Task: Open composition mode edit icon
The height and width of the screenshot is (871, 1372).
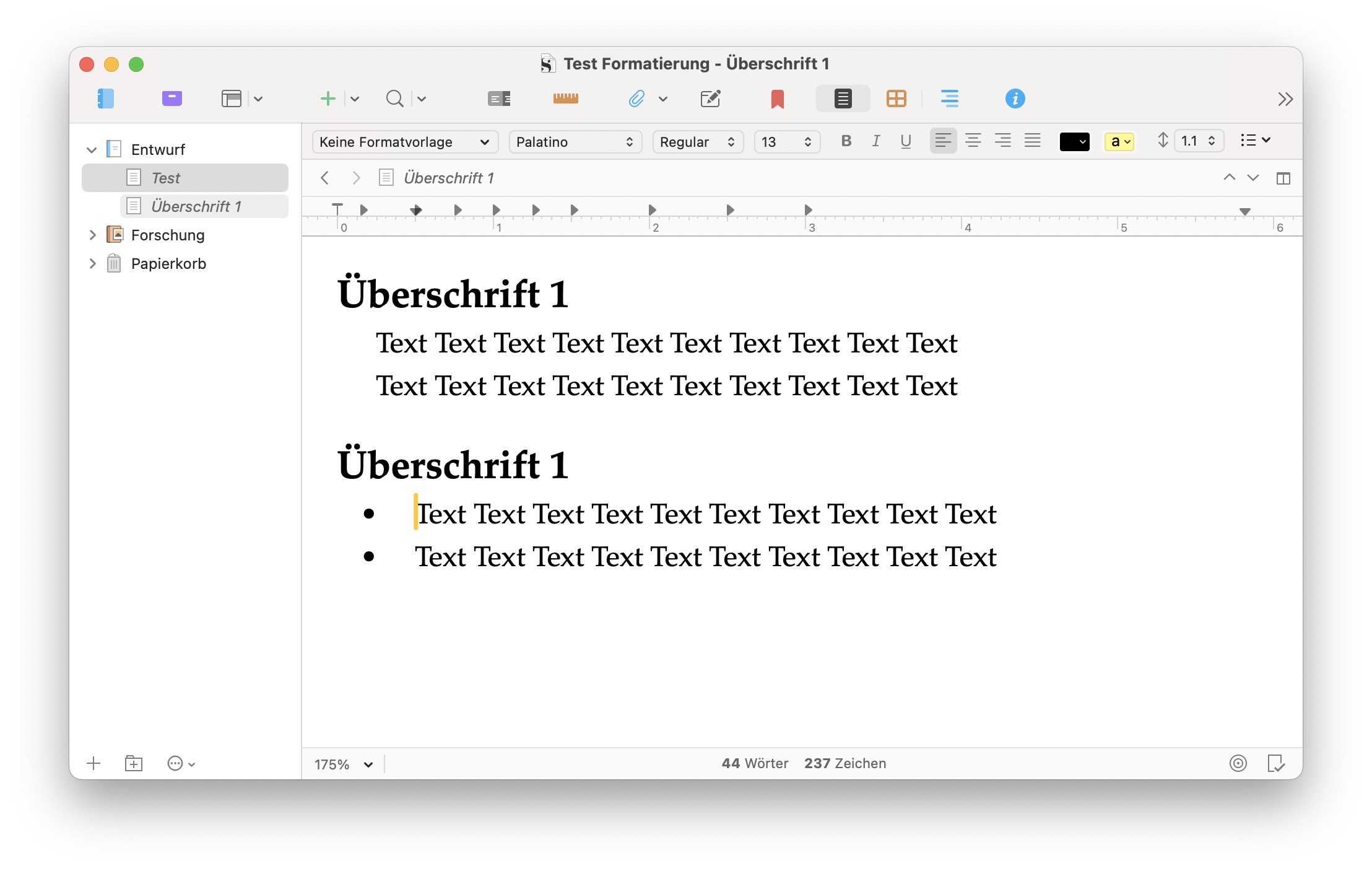Action: [710, 98]
